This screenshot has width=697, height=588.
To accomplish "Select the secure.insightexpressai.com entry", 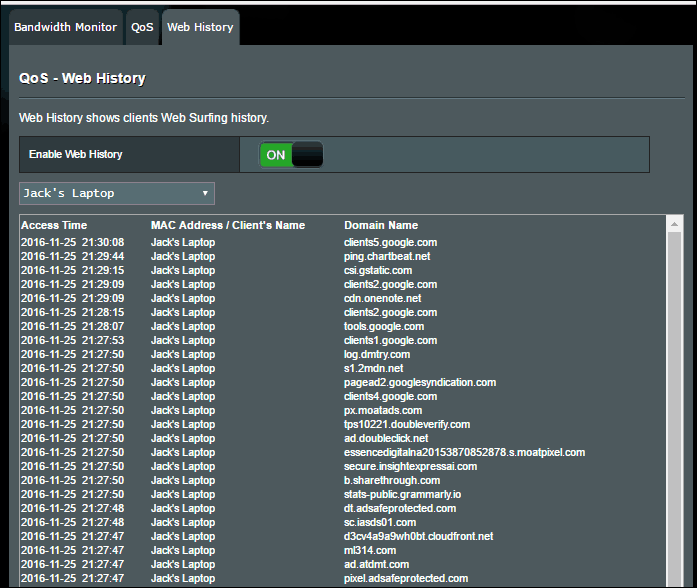I will tap(410, 466).
